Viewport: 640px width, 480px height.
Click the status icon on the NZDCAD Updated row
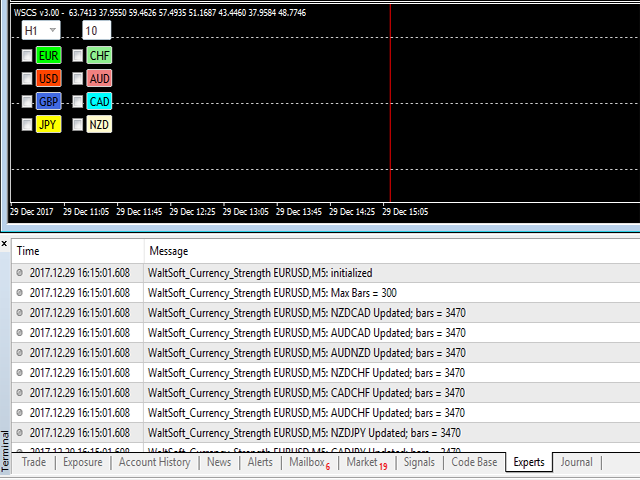pos(19,312)
